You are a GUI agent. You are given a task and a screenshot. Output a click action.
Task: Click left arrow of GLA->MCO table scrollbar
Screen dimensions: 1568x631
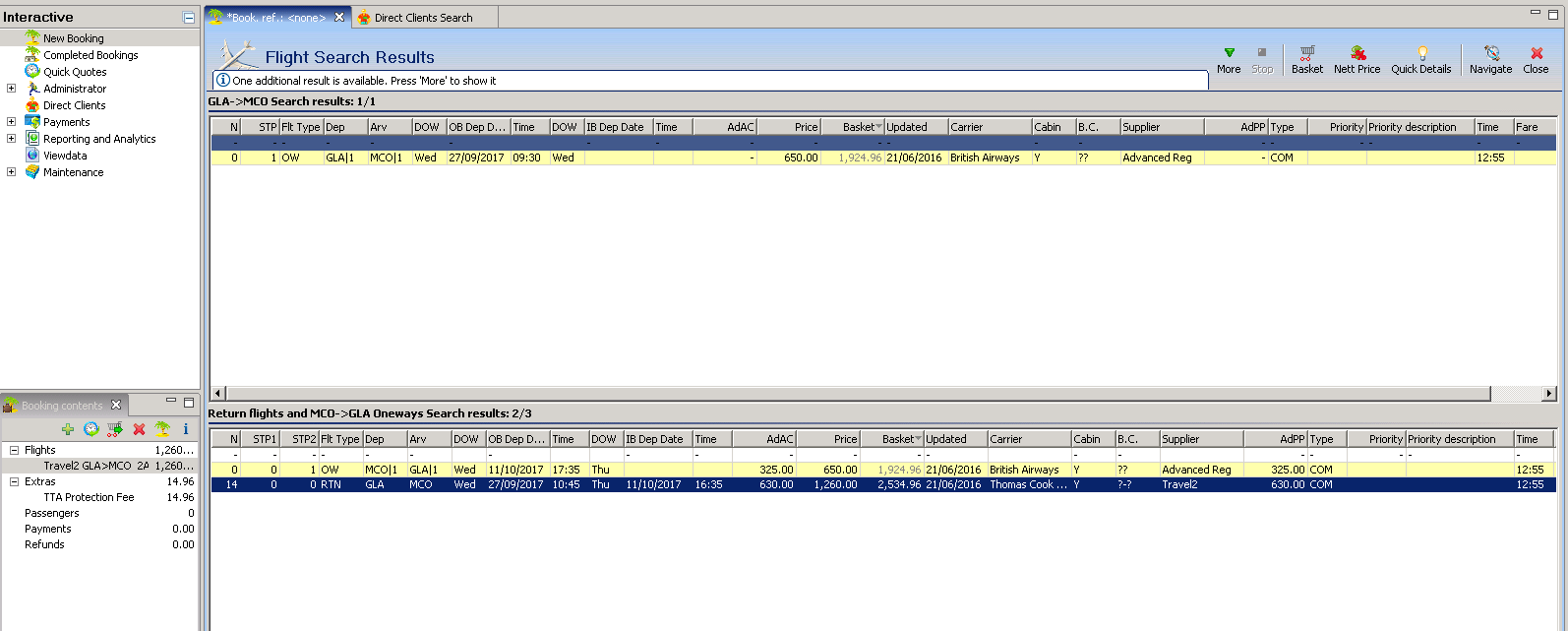point(218,393)
